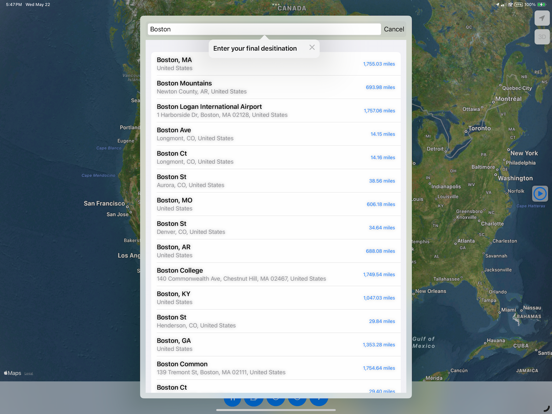Tap the 14.15 miles distance label
Screen dimensions: 552x414
383,134
